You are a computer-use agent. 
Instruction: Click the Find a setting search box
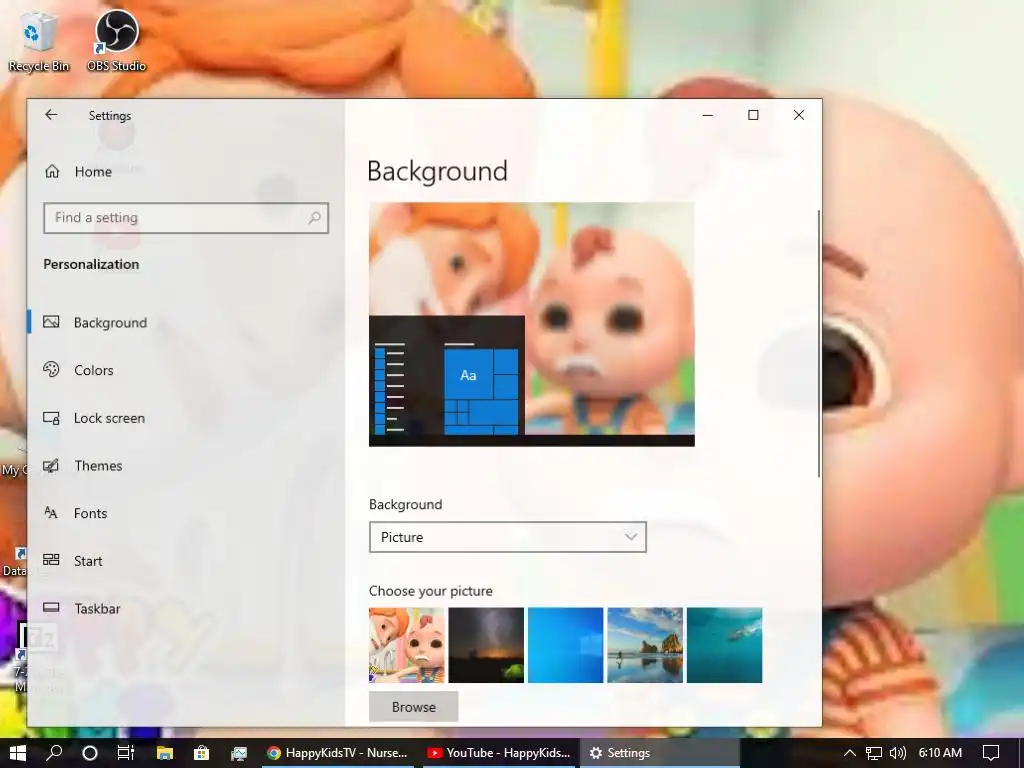[x=185, y=217]
